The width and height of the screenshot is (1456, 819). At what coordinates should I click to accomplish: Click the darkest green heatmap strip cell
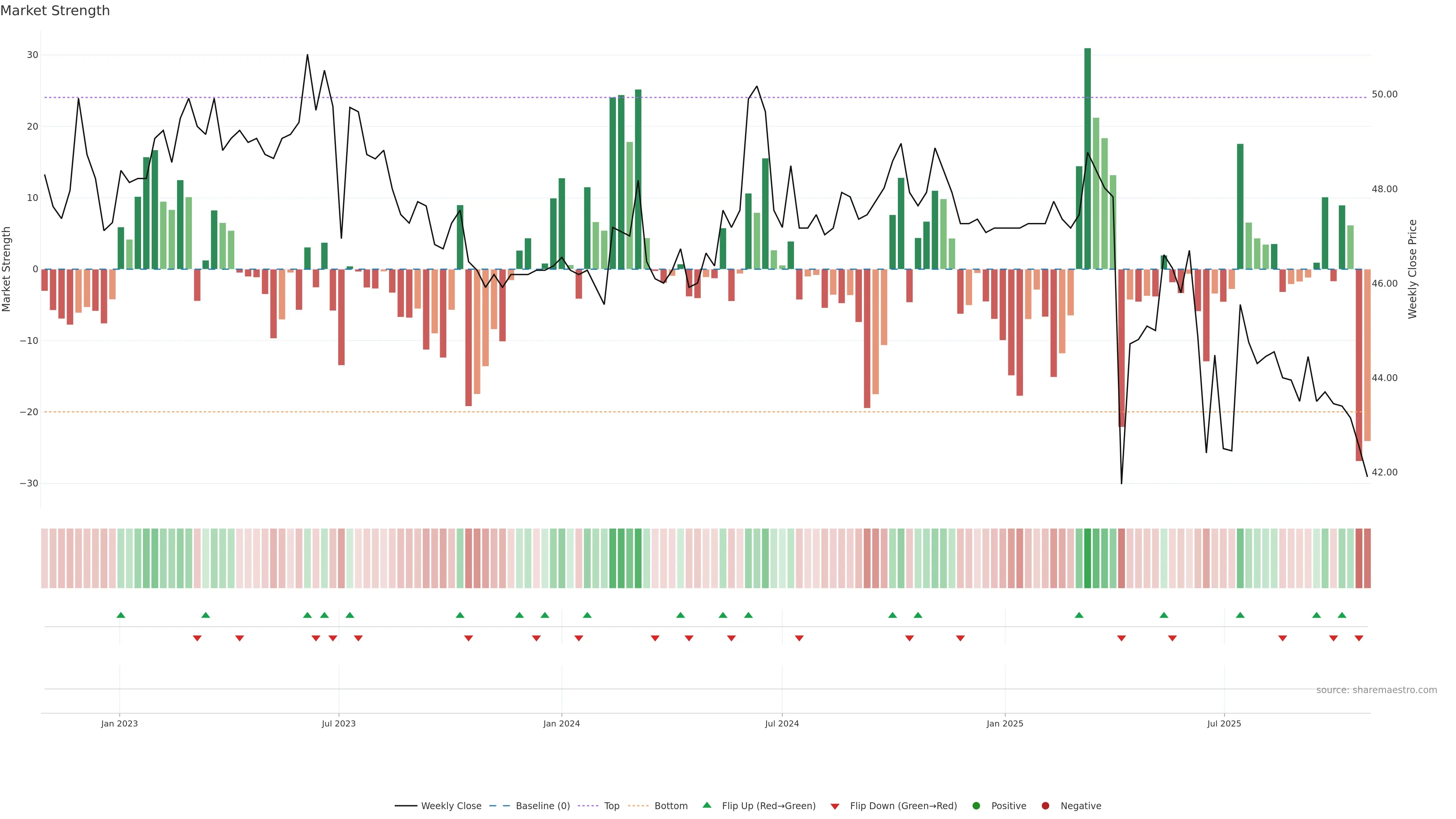tap(1087, 559)
